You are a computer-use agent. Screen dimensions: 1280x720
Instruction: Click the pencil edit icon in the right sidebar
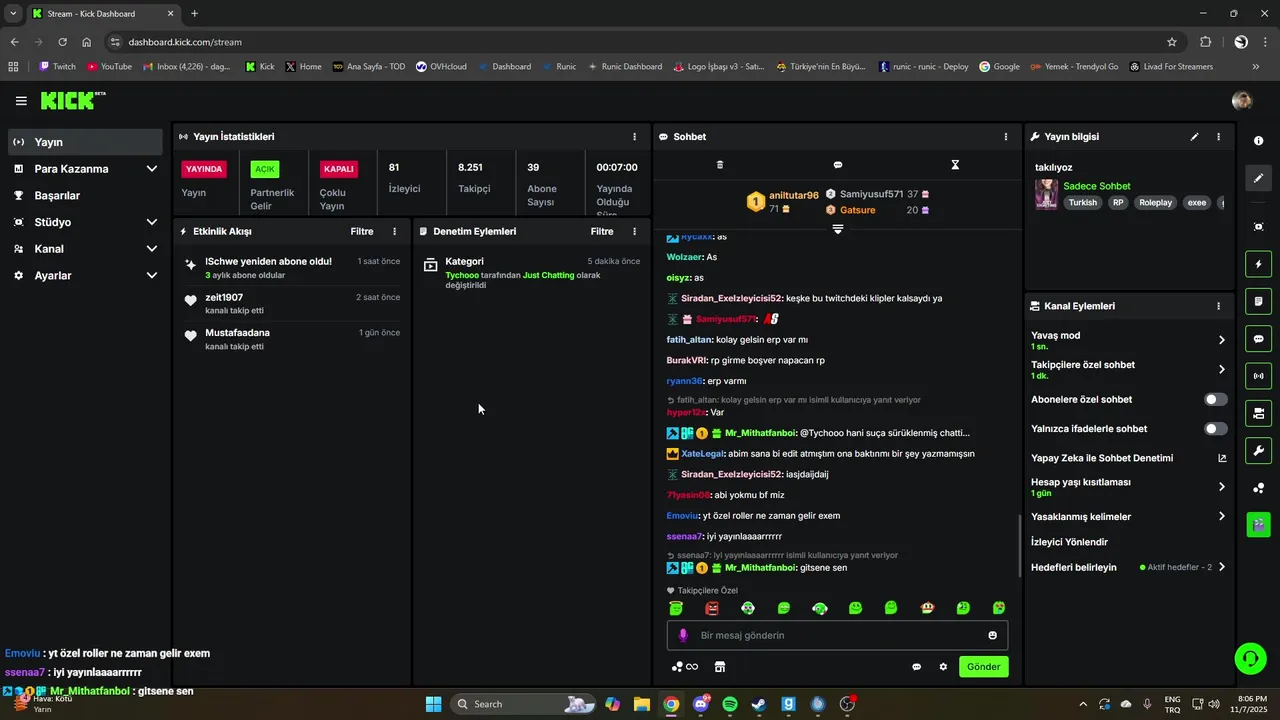click(1258, 178)
